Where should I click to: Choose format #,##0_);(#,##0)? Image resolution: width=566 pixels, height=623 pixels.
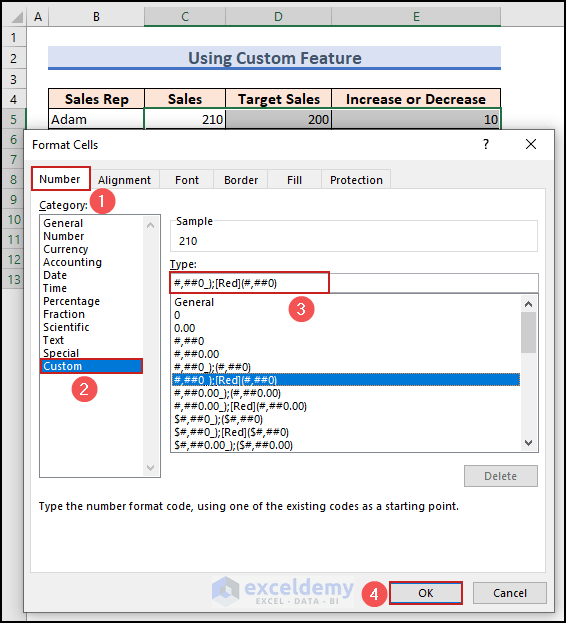click(346, 367)
